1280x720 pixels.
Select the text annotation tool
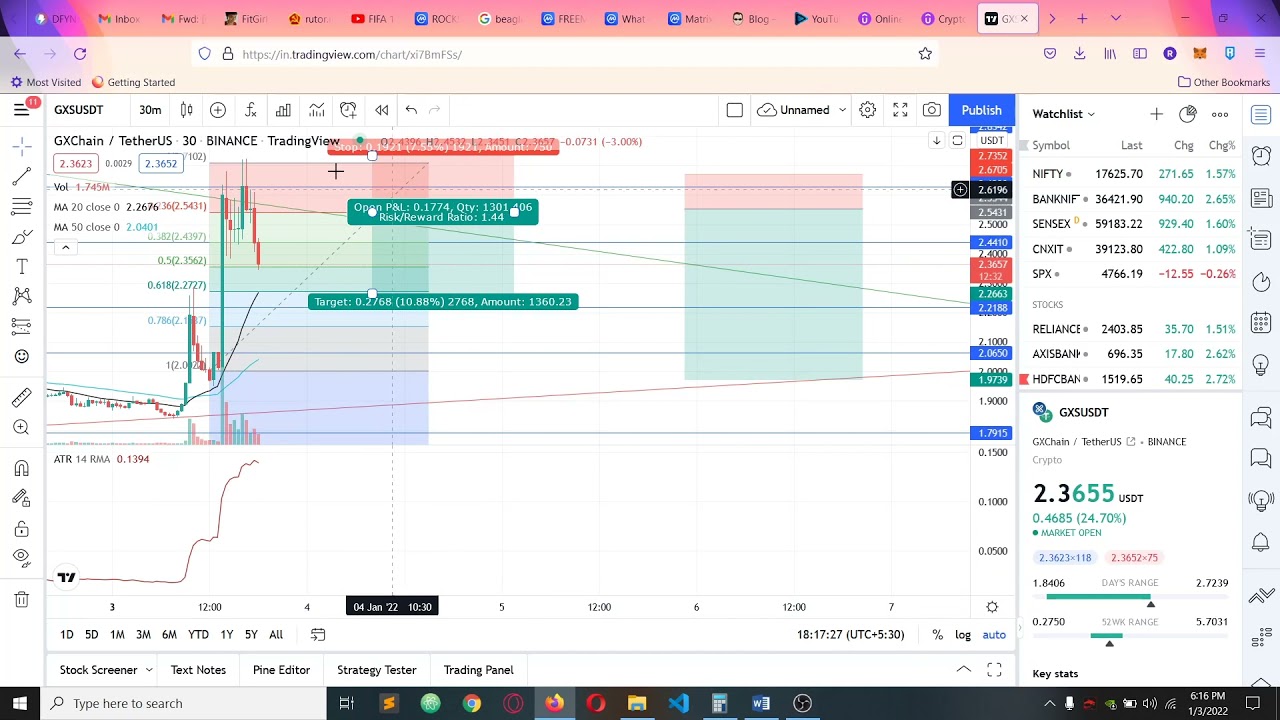(21, 267)
